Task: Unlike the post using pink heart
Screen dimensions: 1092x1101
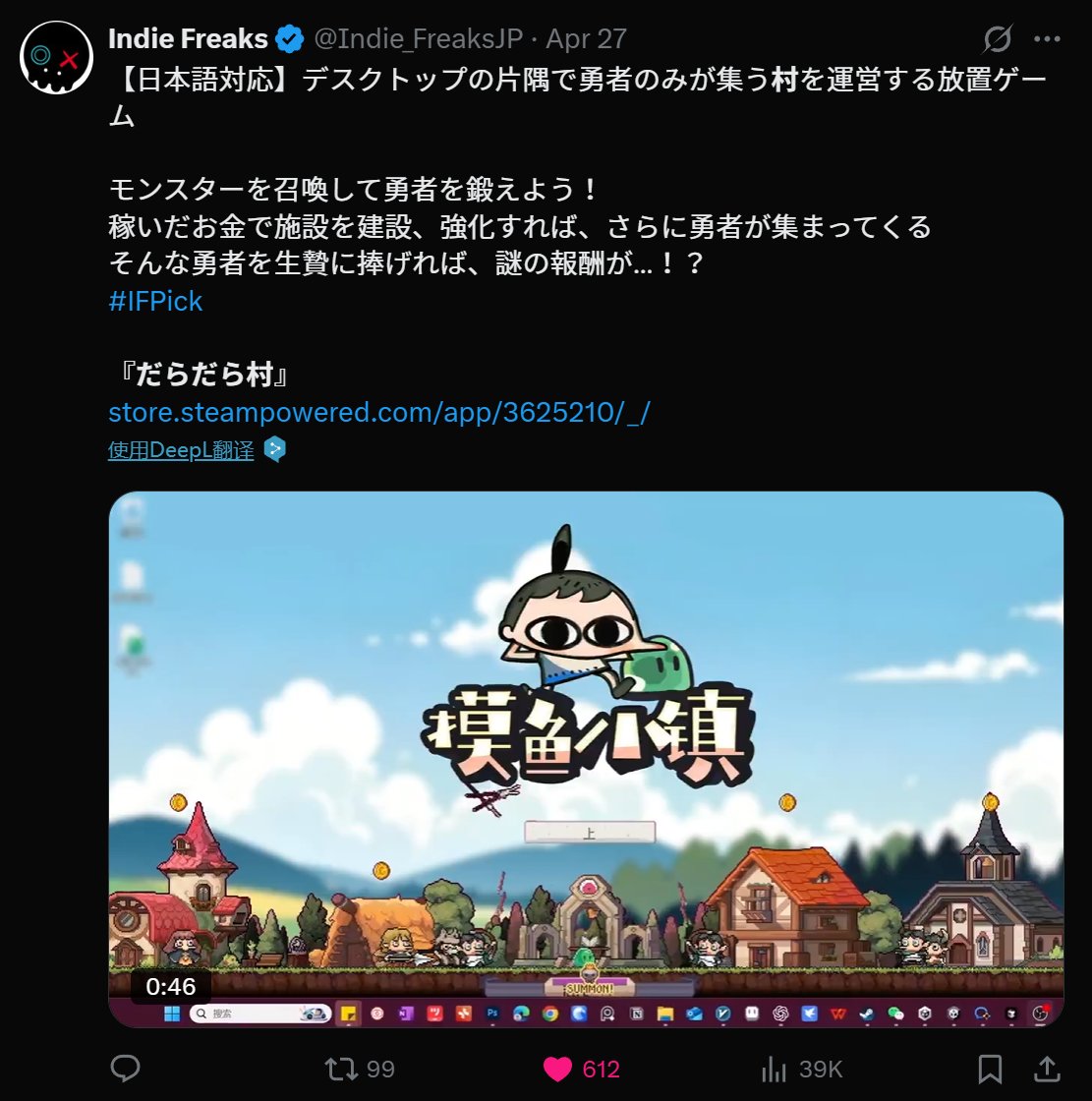Action: 557,1069
